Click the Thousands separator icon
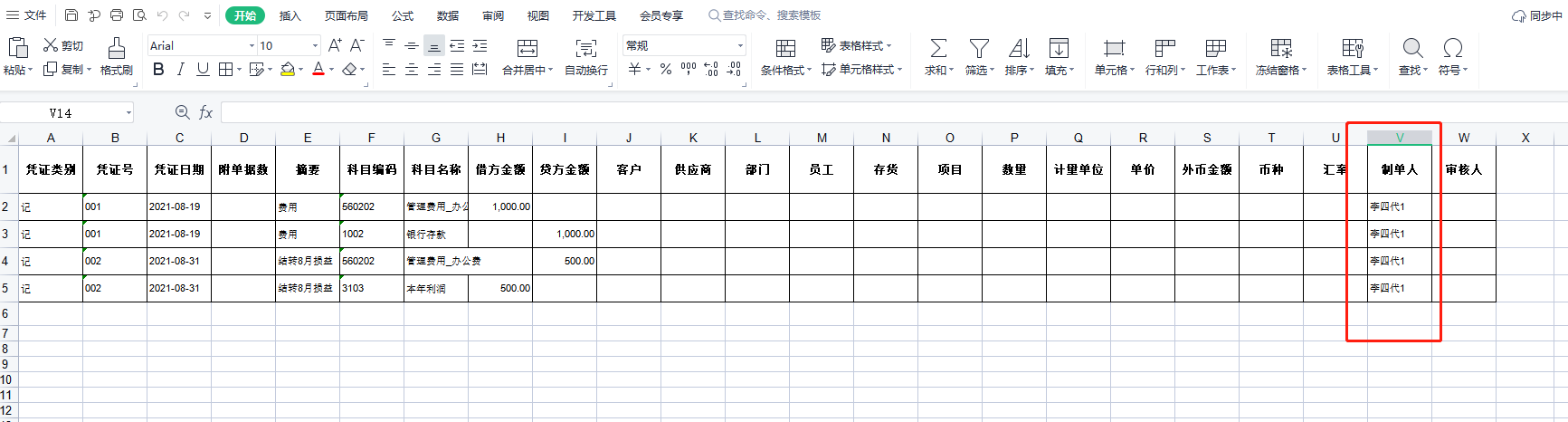This screenshot has height=422, width=1568. pos(689,69)
